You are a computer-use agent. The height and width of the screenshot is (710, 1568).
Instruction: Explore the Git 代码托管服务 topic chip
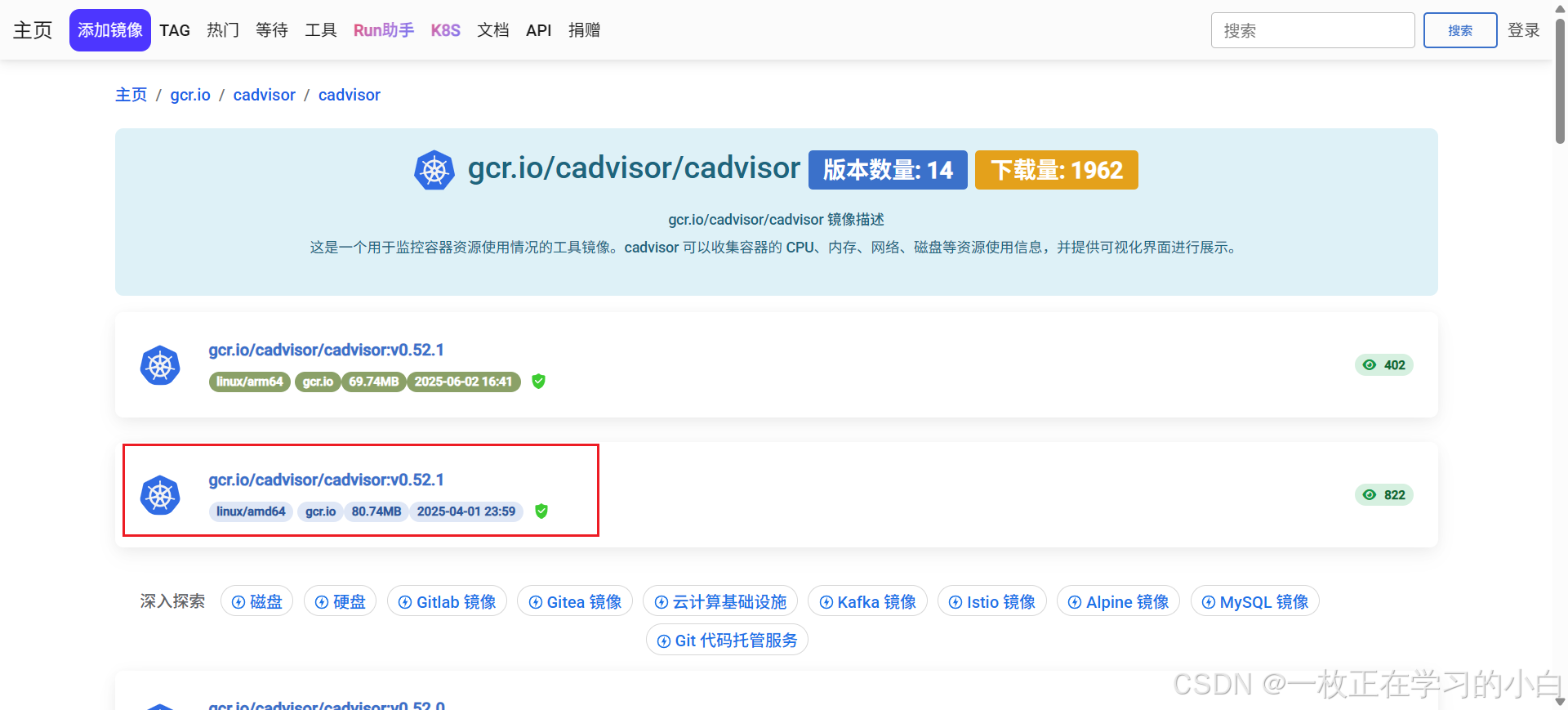point(728,640)
